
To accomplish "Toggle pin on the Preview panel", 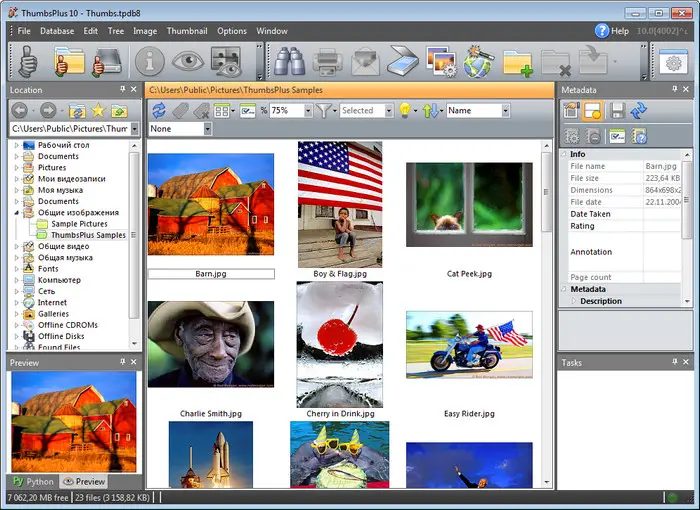I will tap(122, 362).
